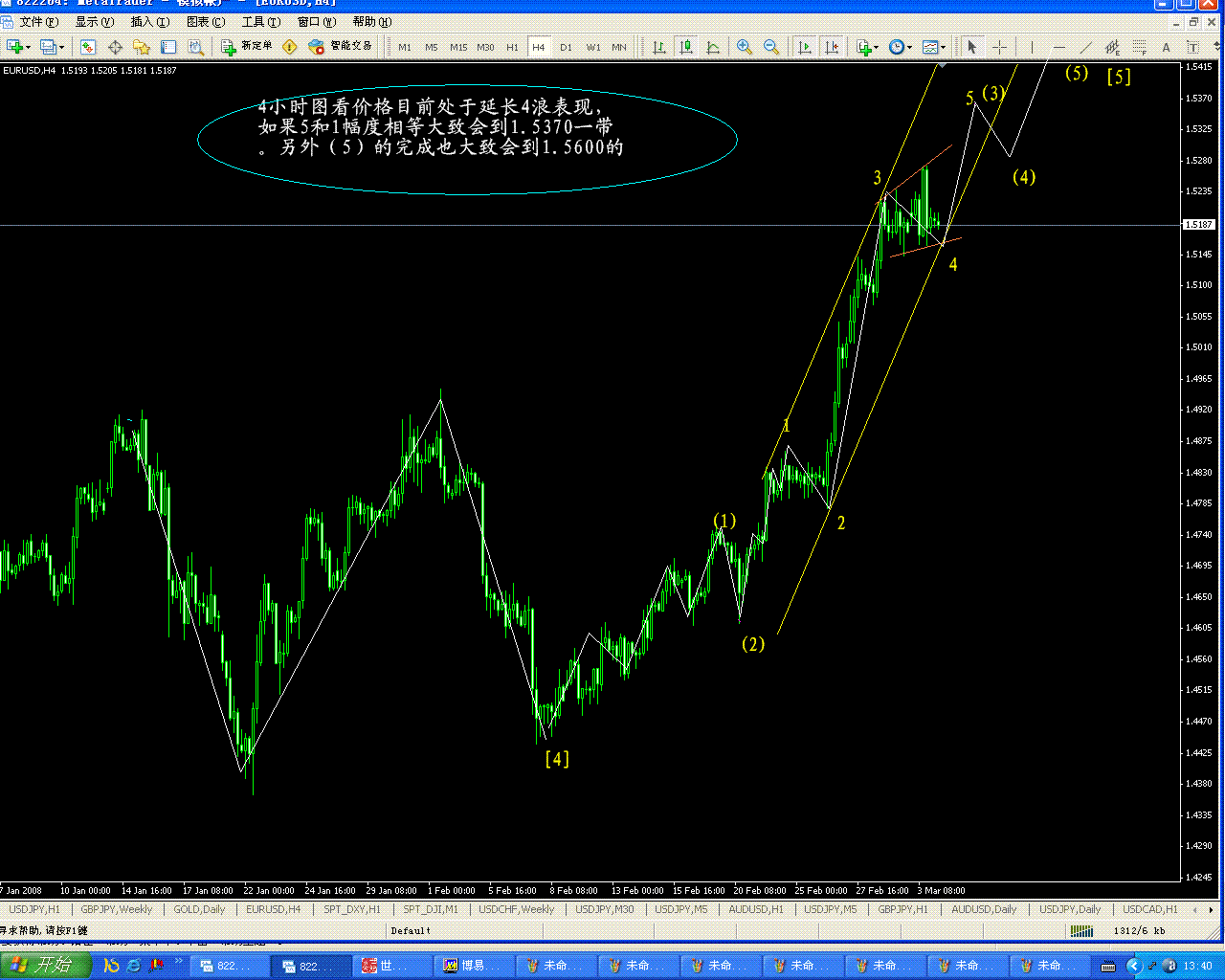Switch chart to Candlesticks mode
The height and width of the screenshot is (980, 1225).
[686, 46]
